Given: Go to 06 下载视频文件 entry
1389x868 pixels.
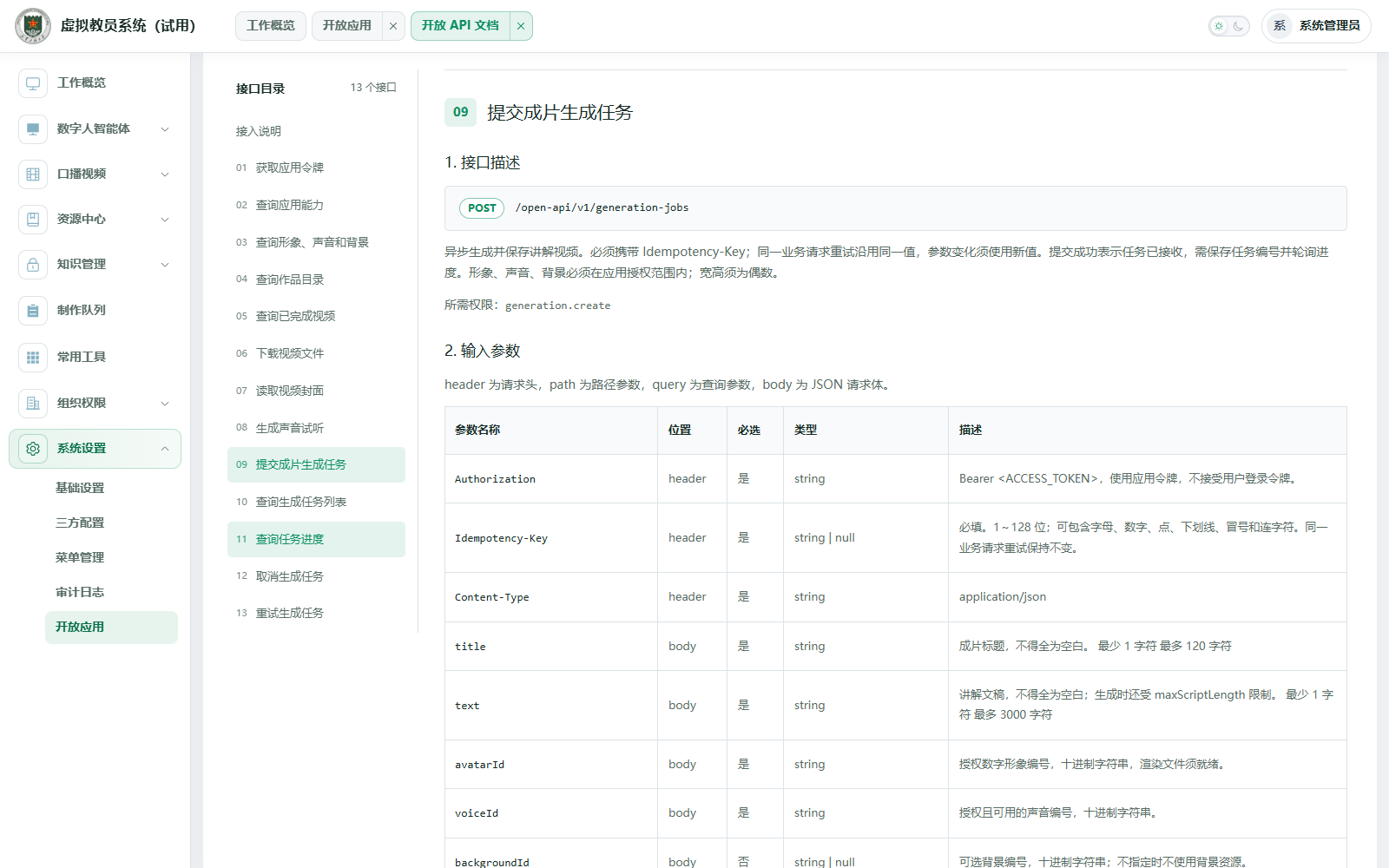Looking at the screenshot, I should (x=316, y=353).
